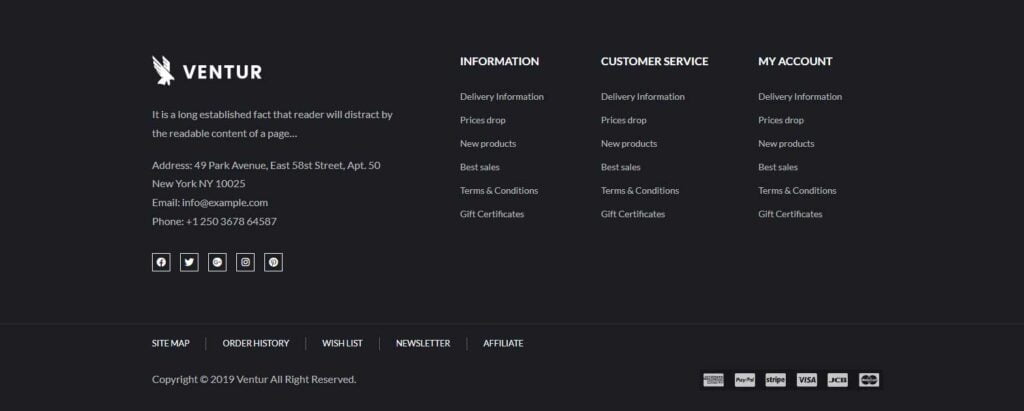Open the Facebook social icon
Screen dimensions: 1024x411
(161, 262)
